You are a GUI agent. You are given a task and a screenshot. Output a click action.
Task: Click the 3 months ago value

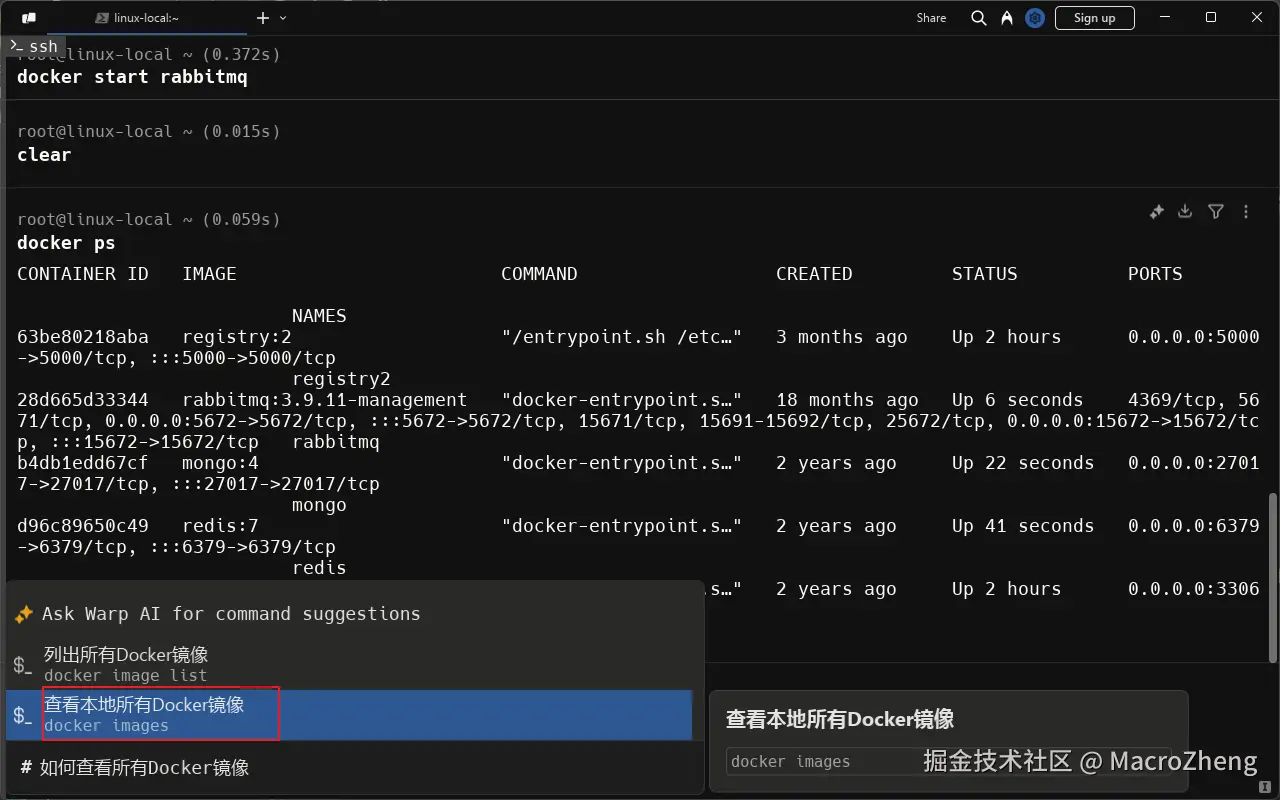(x=842, y=337)
